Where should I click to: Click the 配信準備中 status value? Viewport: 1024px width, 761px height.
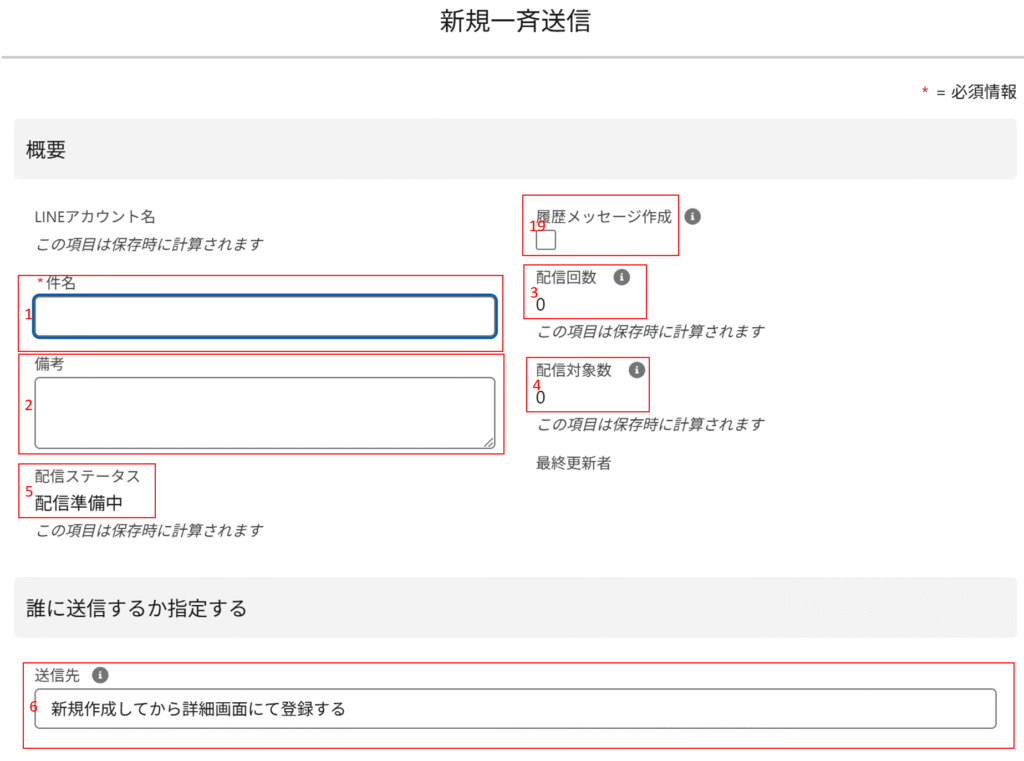click(79, 503)
